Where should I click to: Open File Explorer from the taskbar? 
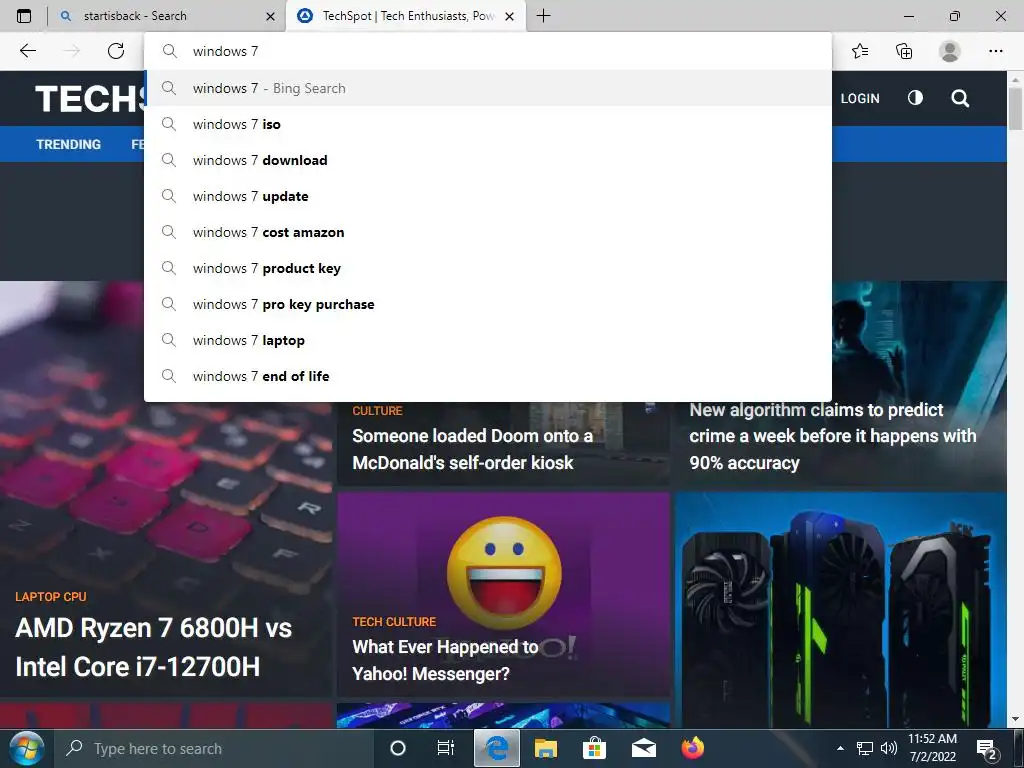545,748
